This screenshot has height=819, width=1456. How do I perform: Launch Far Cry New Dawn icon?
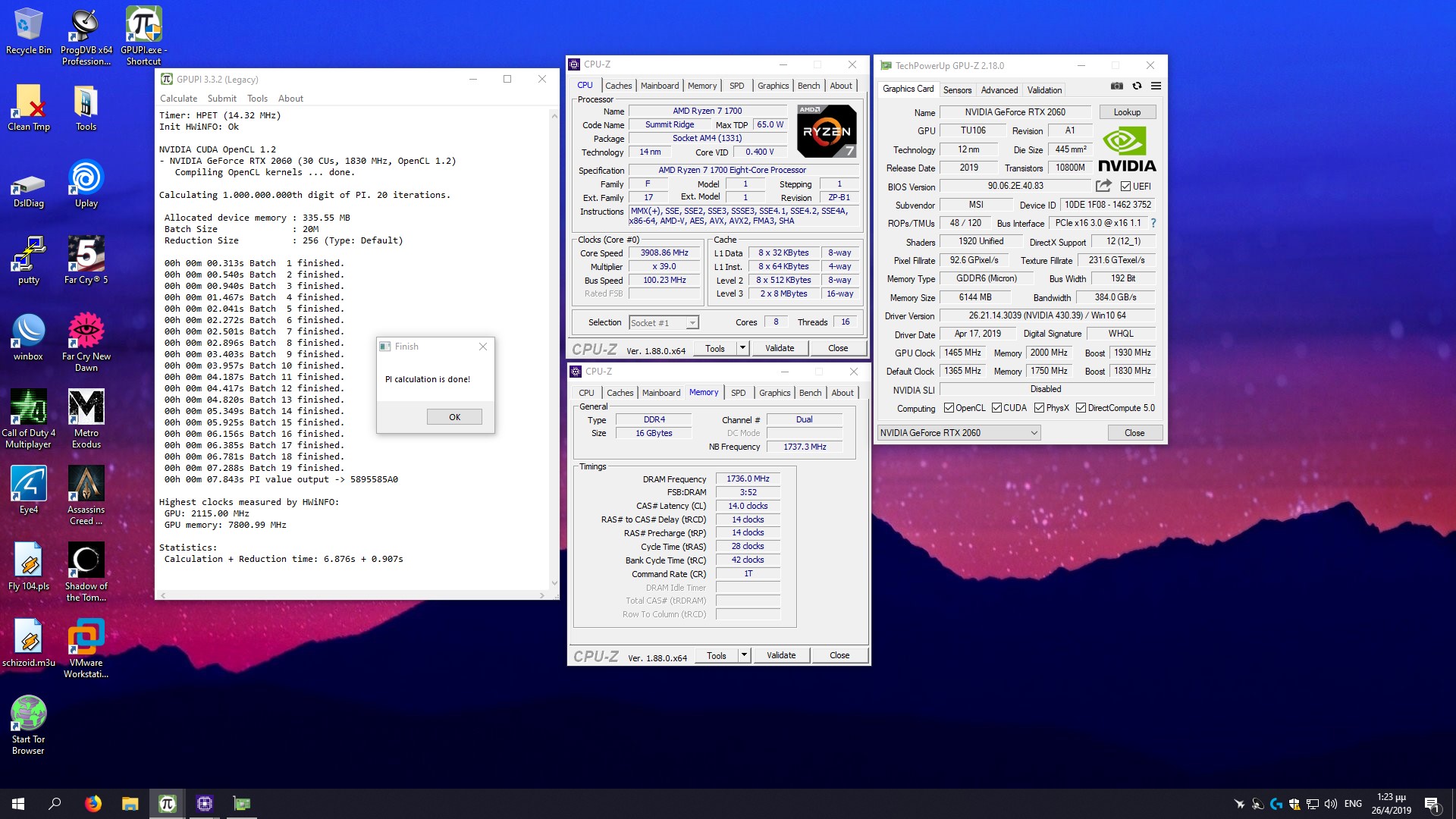pyautogui.click(x=86, y=343)
